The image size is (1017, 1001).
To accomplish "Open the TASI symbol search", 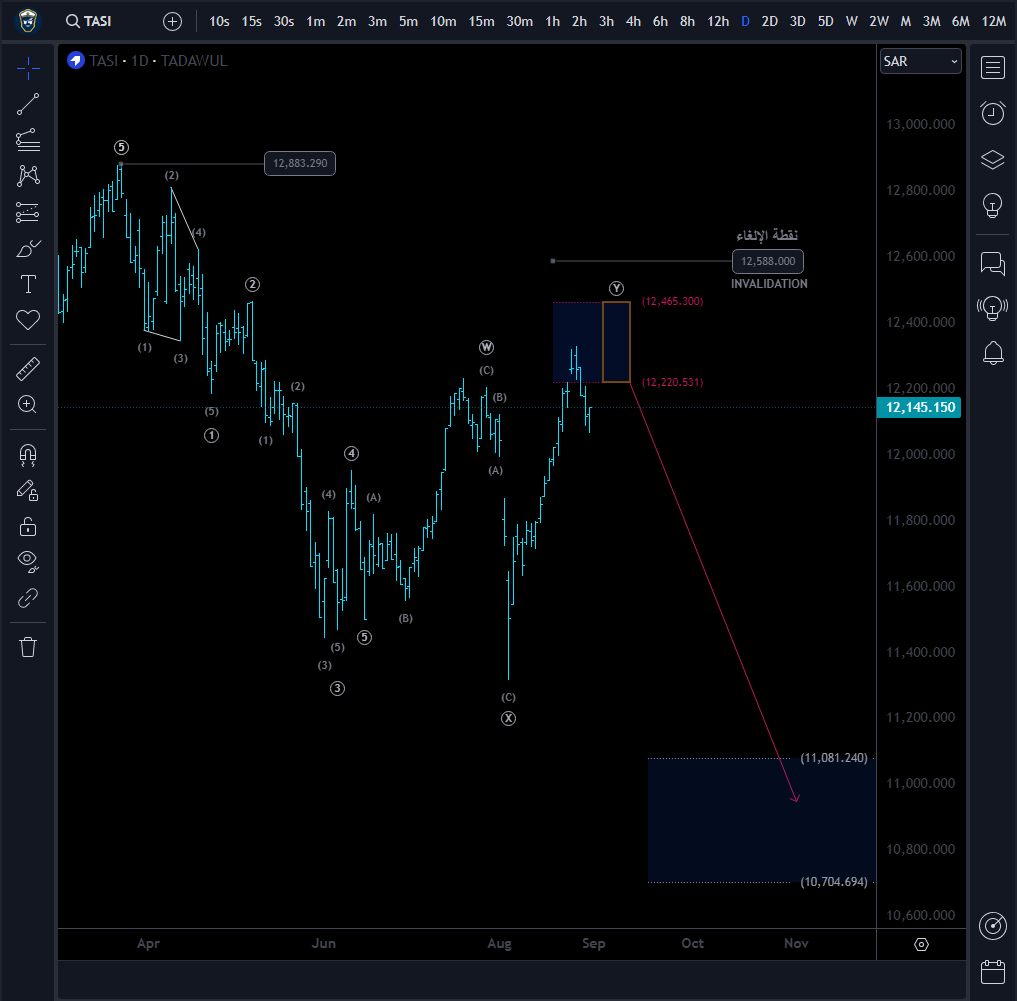I will pyautogui.click(x=89, y=21).
